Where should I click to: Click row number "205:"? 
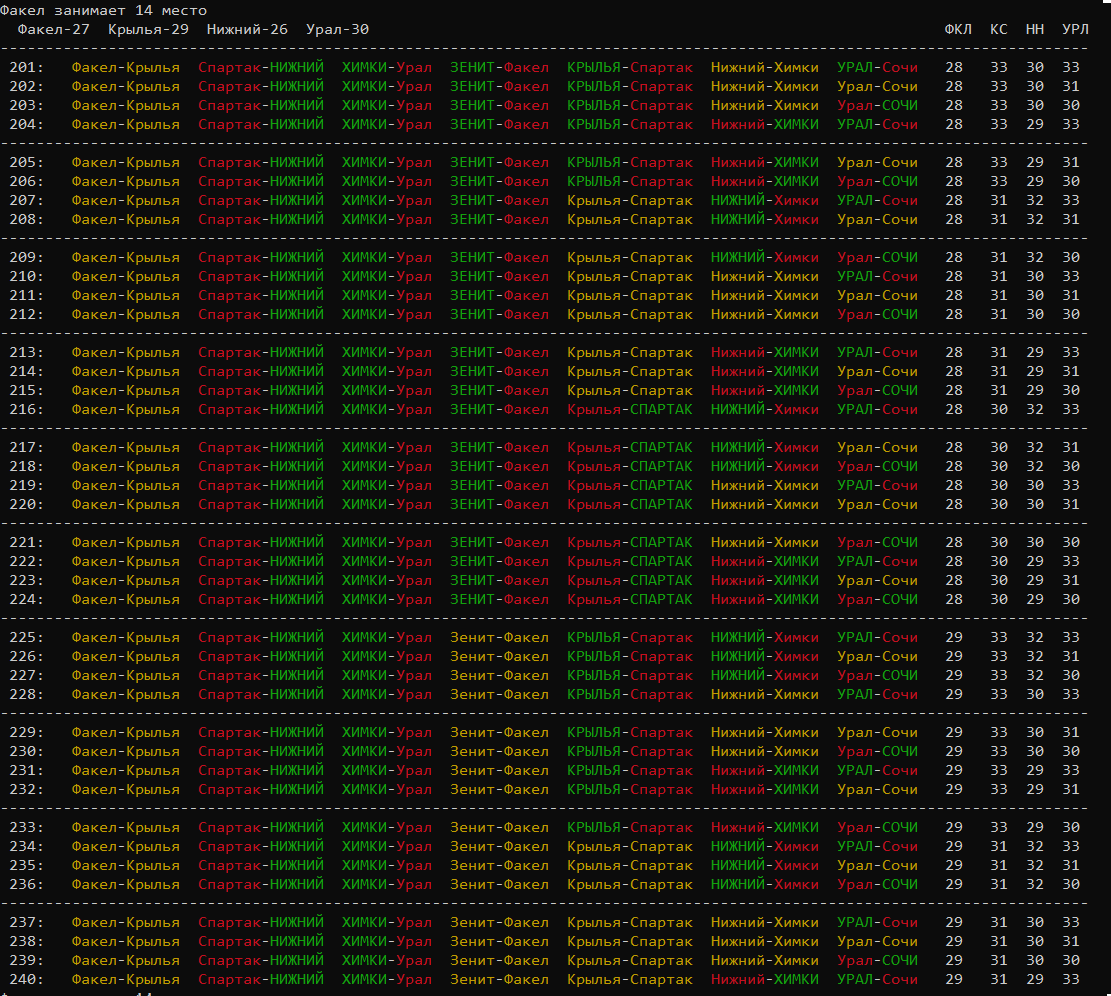pyautogui.click(x=27, y=162)
